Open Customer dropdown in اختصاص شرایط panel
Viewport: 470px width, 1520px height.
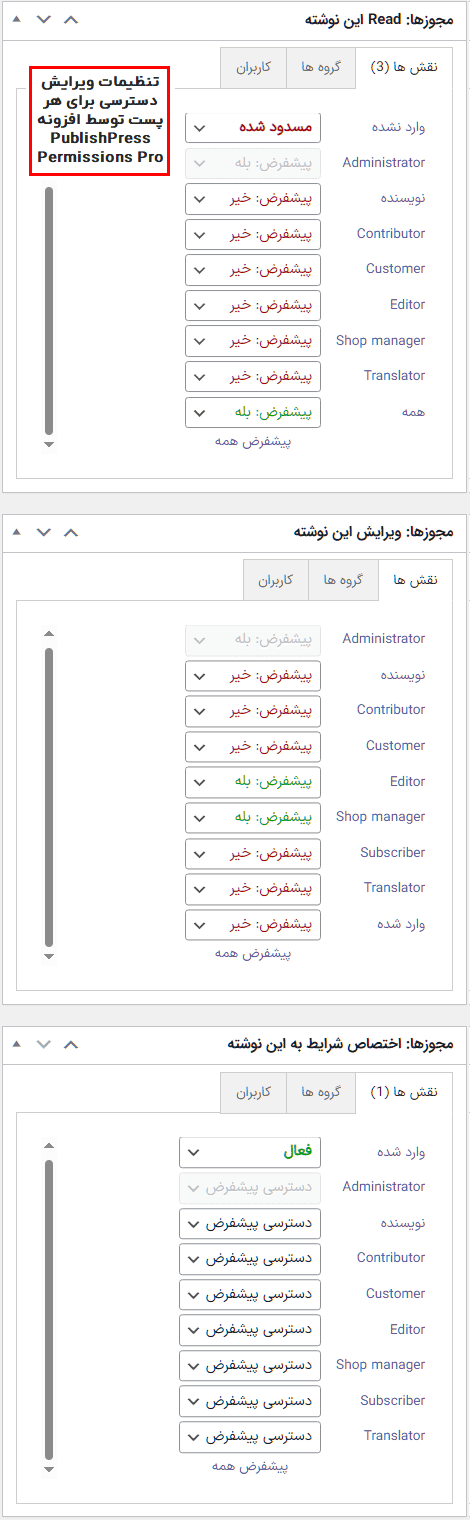250,1294
